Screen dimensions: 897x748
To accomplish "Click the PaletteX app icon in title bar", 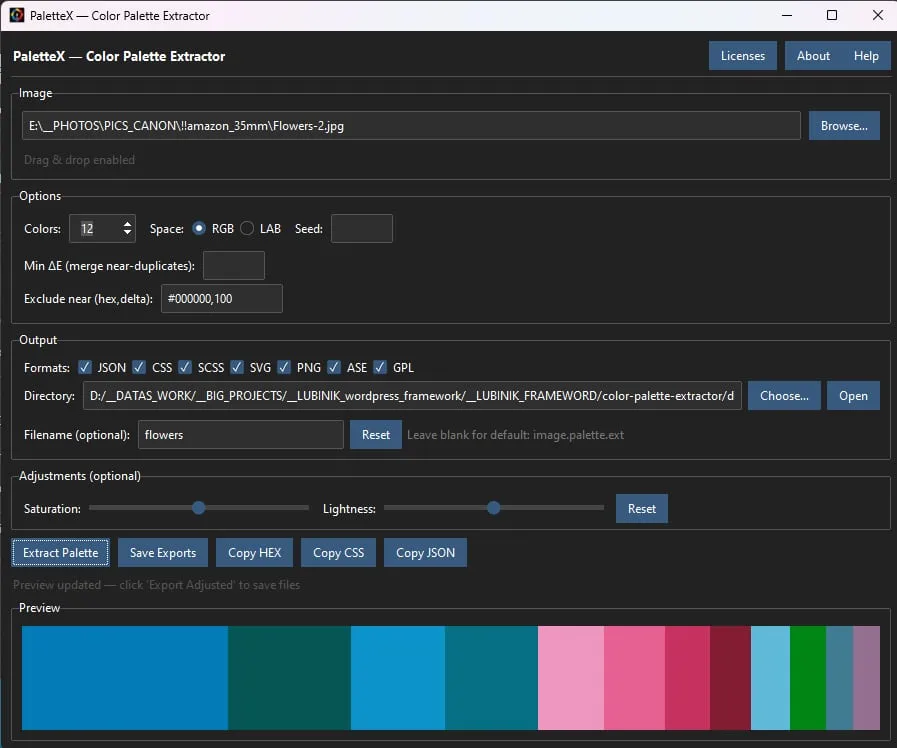I will (x=16, y=15).
